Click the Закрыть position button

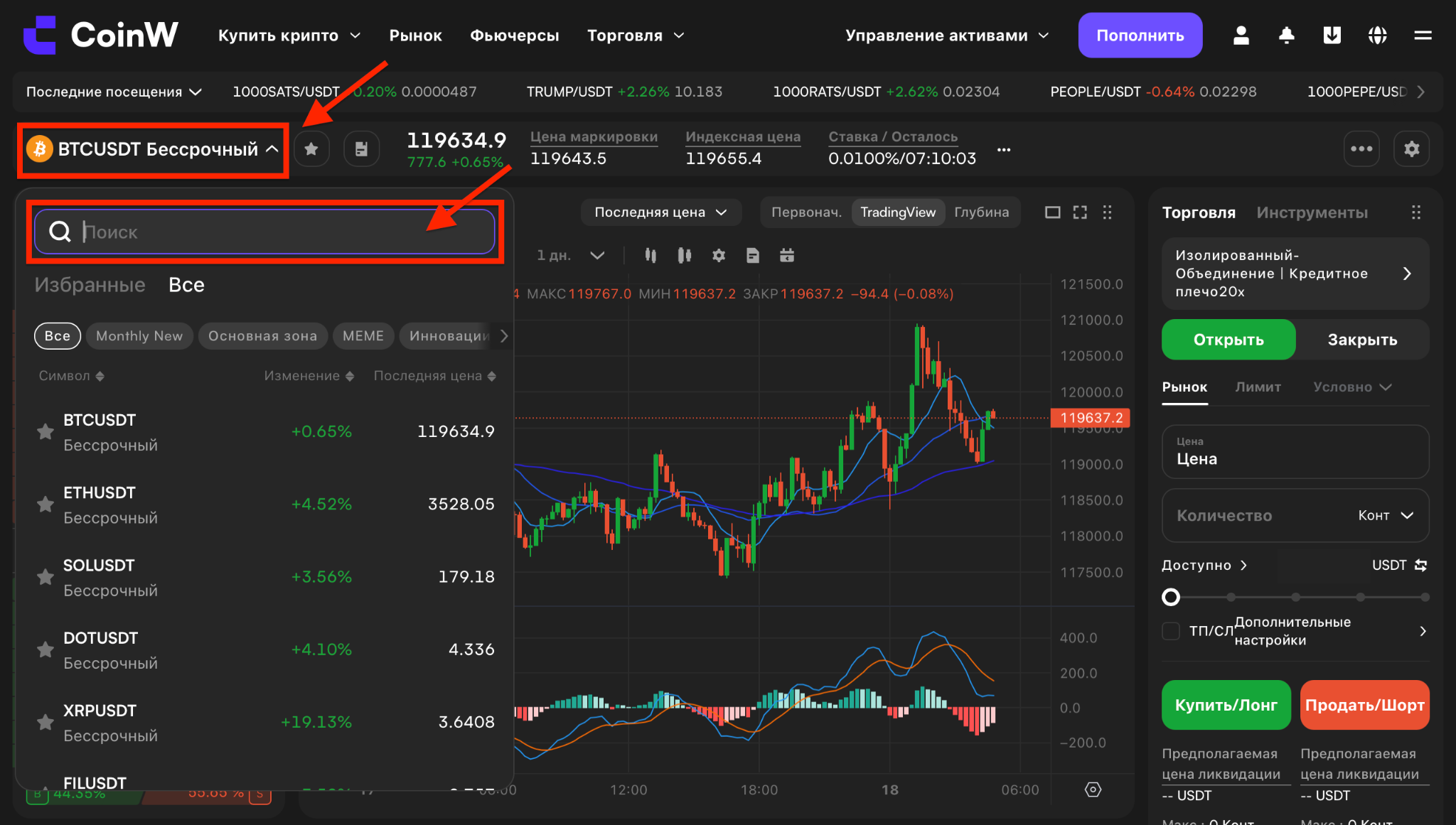(1362, 340)
